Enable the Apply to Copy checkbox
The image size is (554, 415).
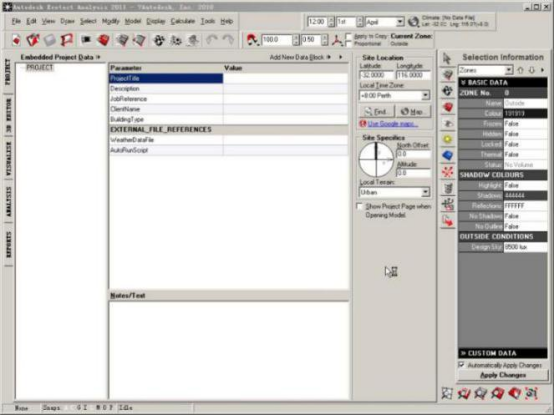[349, 36]
